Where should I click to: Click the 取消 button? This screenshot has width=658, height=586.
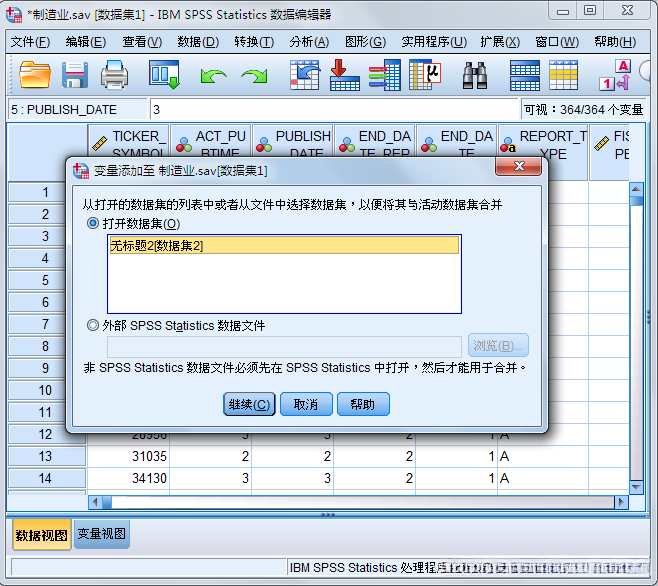point(306,404)
